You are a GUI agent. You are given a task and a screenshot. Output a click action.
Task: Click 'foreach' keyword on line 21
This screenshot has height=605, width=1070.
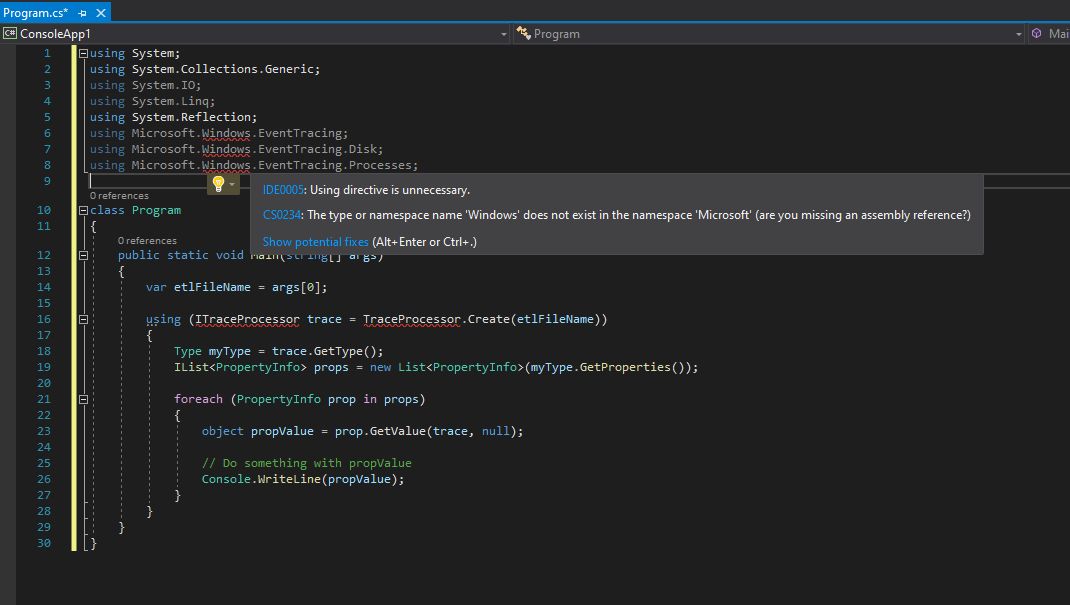pos(198,399)
